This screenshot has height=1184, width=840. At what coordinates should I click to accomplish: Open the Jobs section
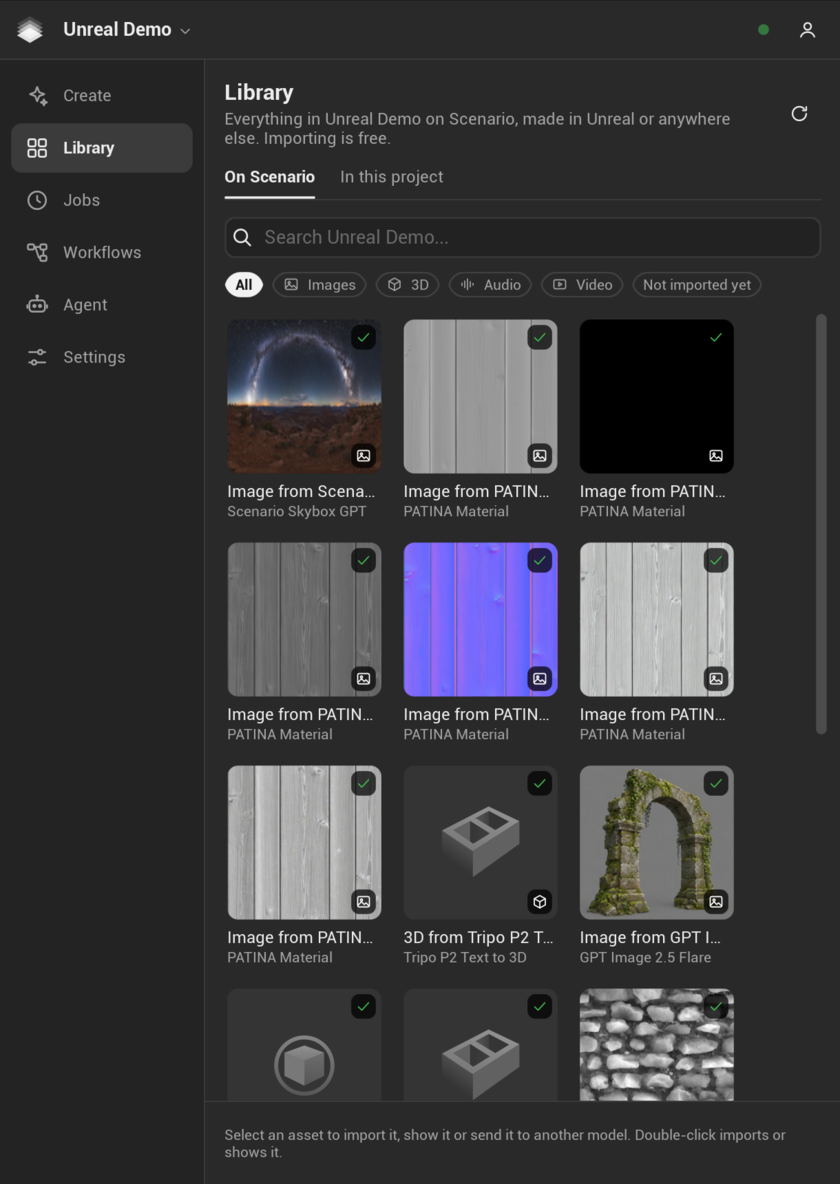[102, 200]
